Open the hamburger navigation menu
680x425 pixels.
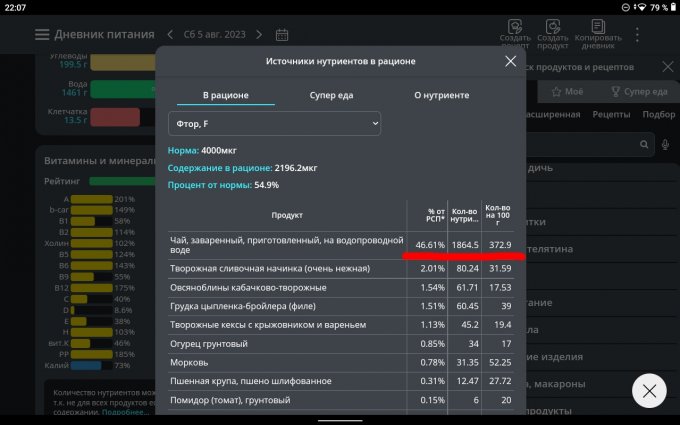(41, 34)
